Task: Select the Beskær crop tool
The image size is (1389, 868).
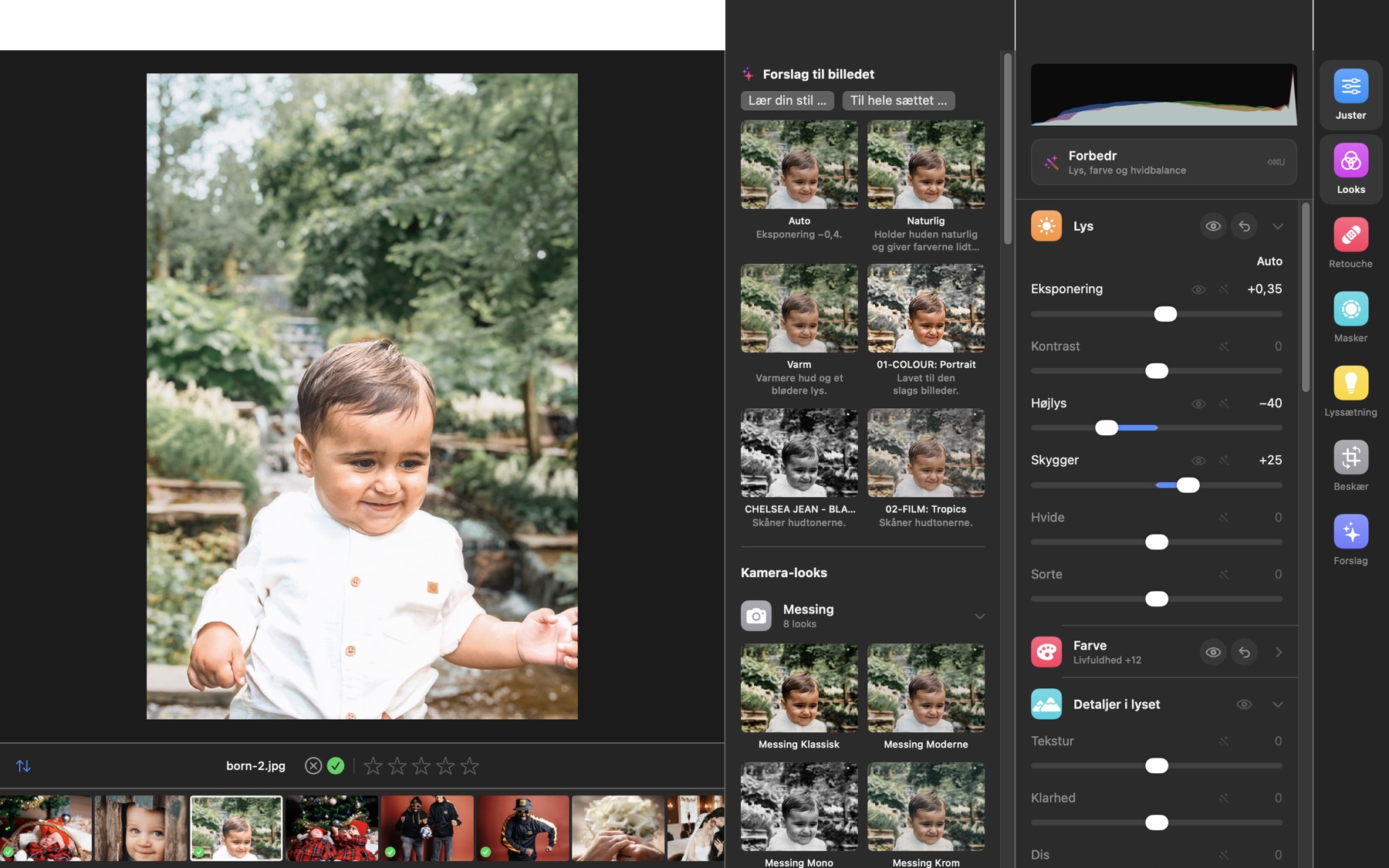Action: (1350, 465)
